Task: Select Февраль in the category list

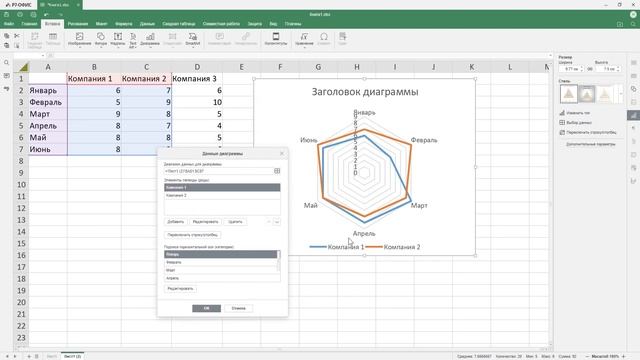Action: pos(220,262)
